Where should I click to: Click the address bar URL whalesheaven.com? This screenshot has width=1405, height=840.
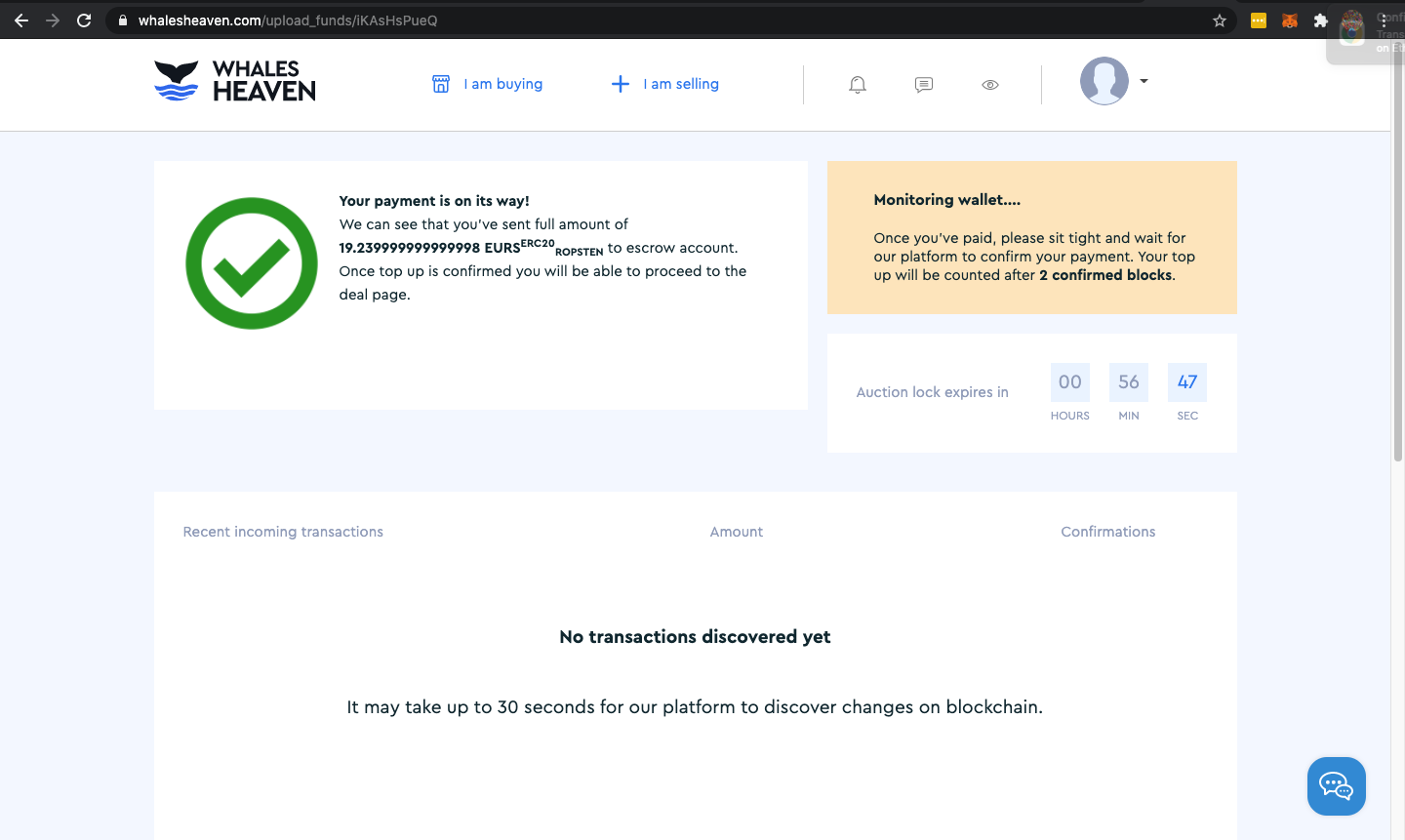point(288,20)
